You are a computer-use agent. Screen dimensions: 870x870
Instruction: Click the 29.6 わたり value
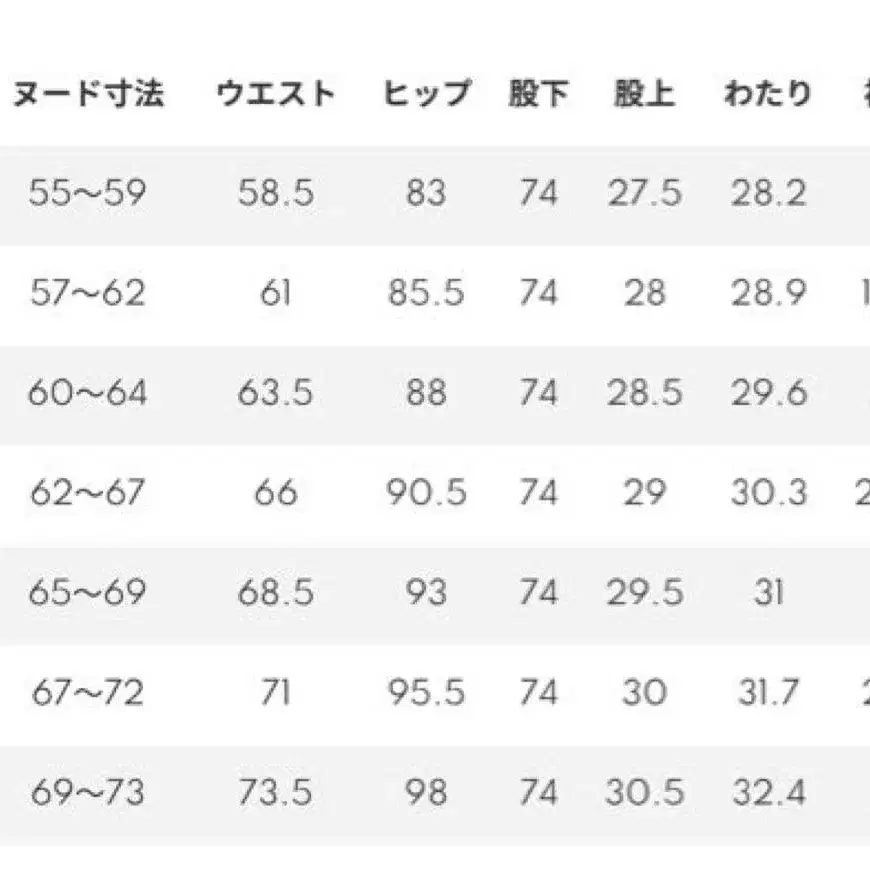(767, 393)
